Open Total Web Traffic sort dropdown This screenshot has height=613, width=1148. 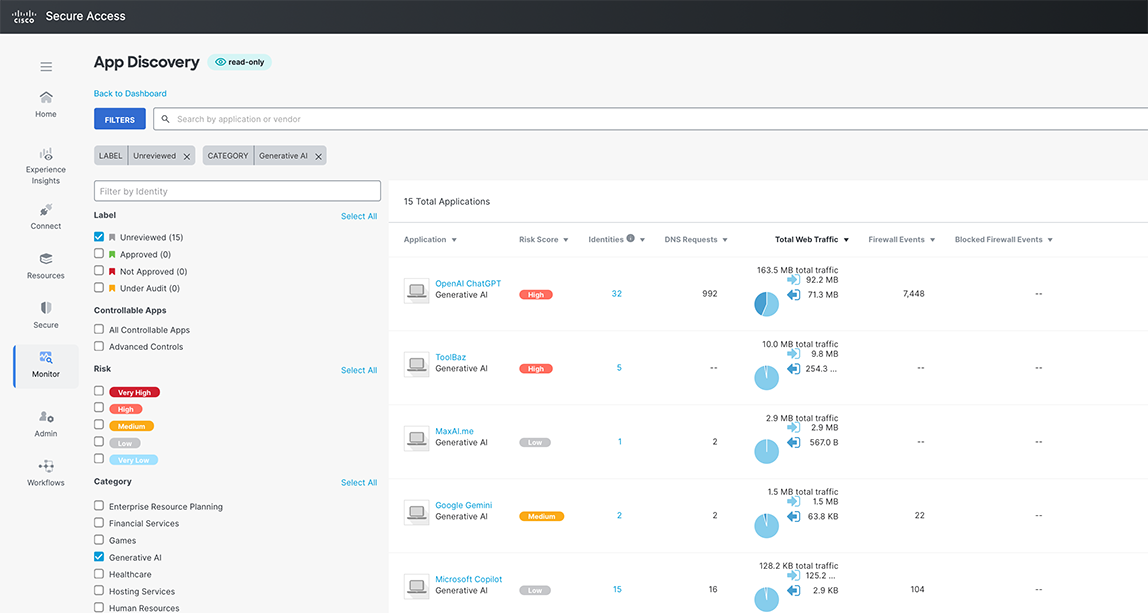click(x=846, y=240)
